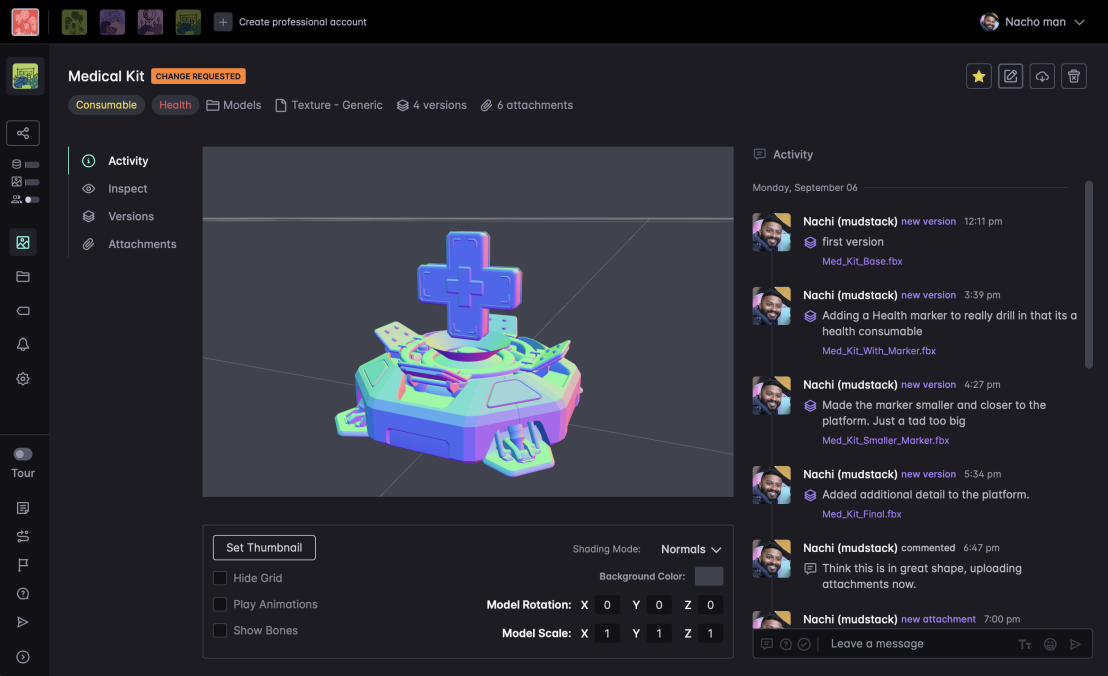Click the 6 attachments label

click(x=527, y=105)
